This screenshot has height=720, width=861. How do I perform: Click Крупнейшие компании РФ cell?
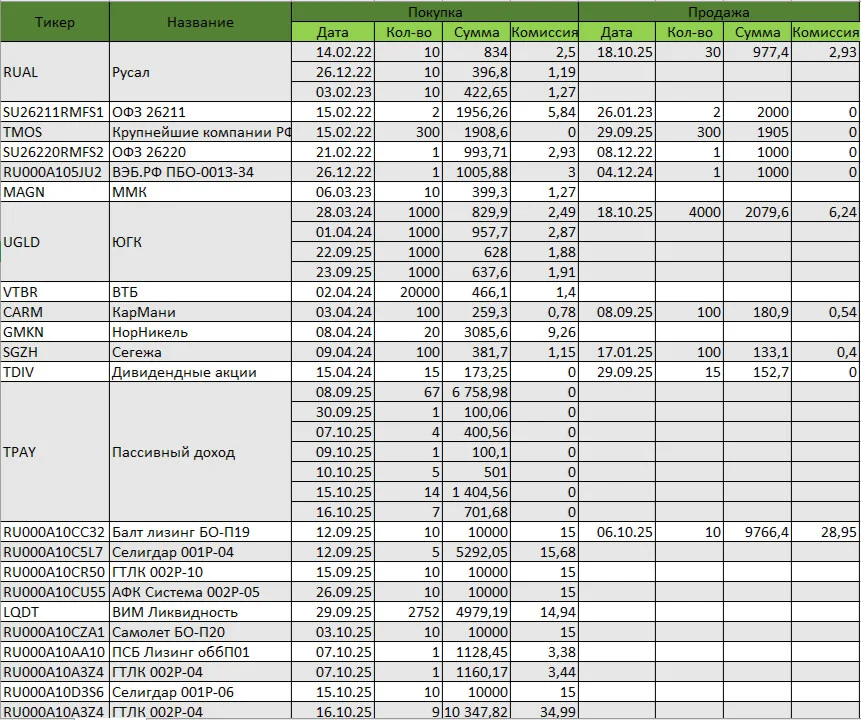(x=200, y=132)
